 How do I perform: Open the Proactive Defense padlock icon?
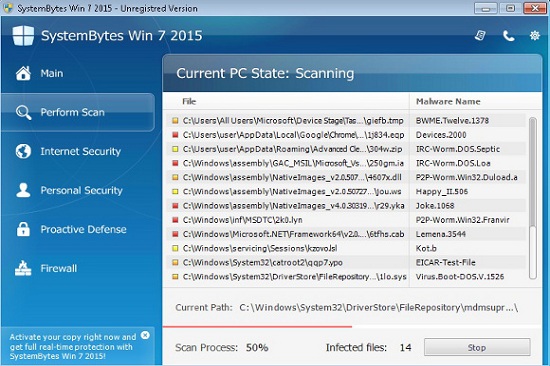(x=23, y=229)
